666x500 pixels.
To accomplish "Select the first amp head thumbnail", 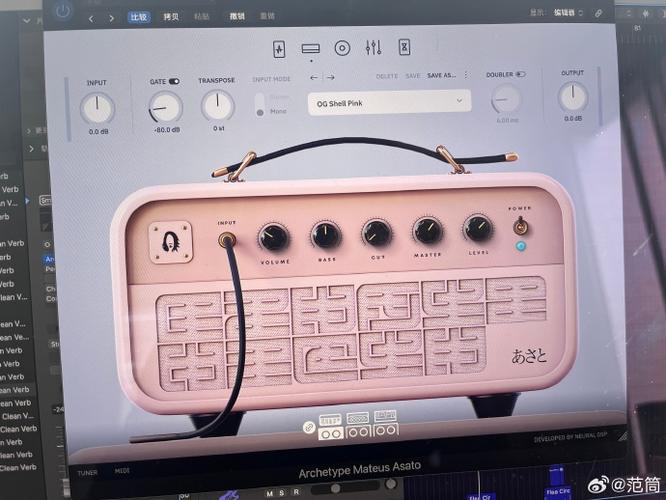I will point(330,420).
